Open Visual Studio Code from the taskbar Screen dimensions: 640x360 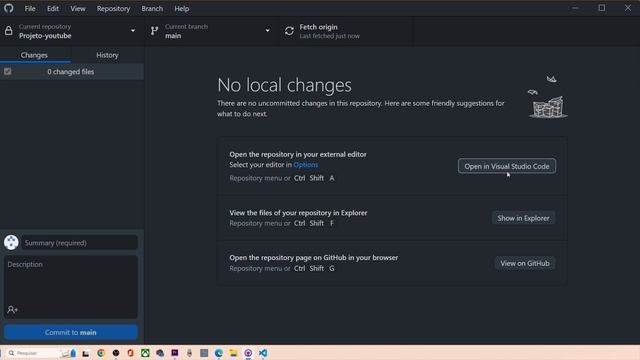(x=263, y=353)
